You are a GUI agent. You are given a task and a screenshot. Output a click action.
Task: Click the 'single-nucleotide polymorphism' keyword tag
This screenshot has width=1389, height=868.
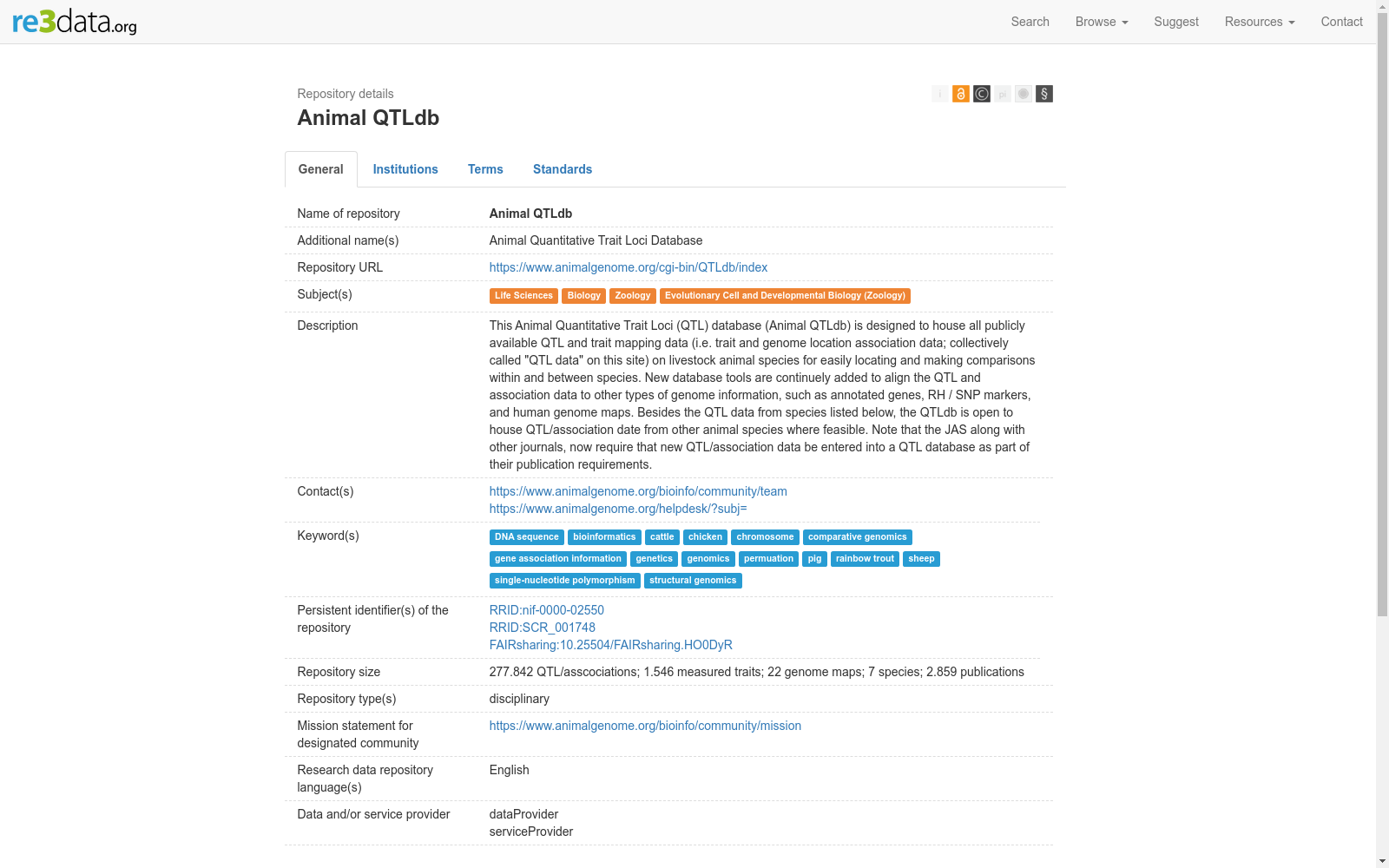(565, 581)
